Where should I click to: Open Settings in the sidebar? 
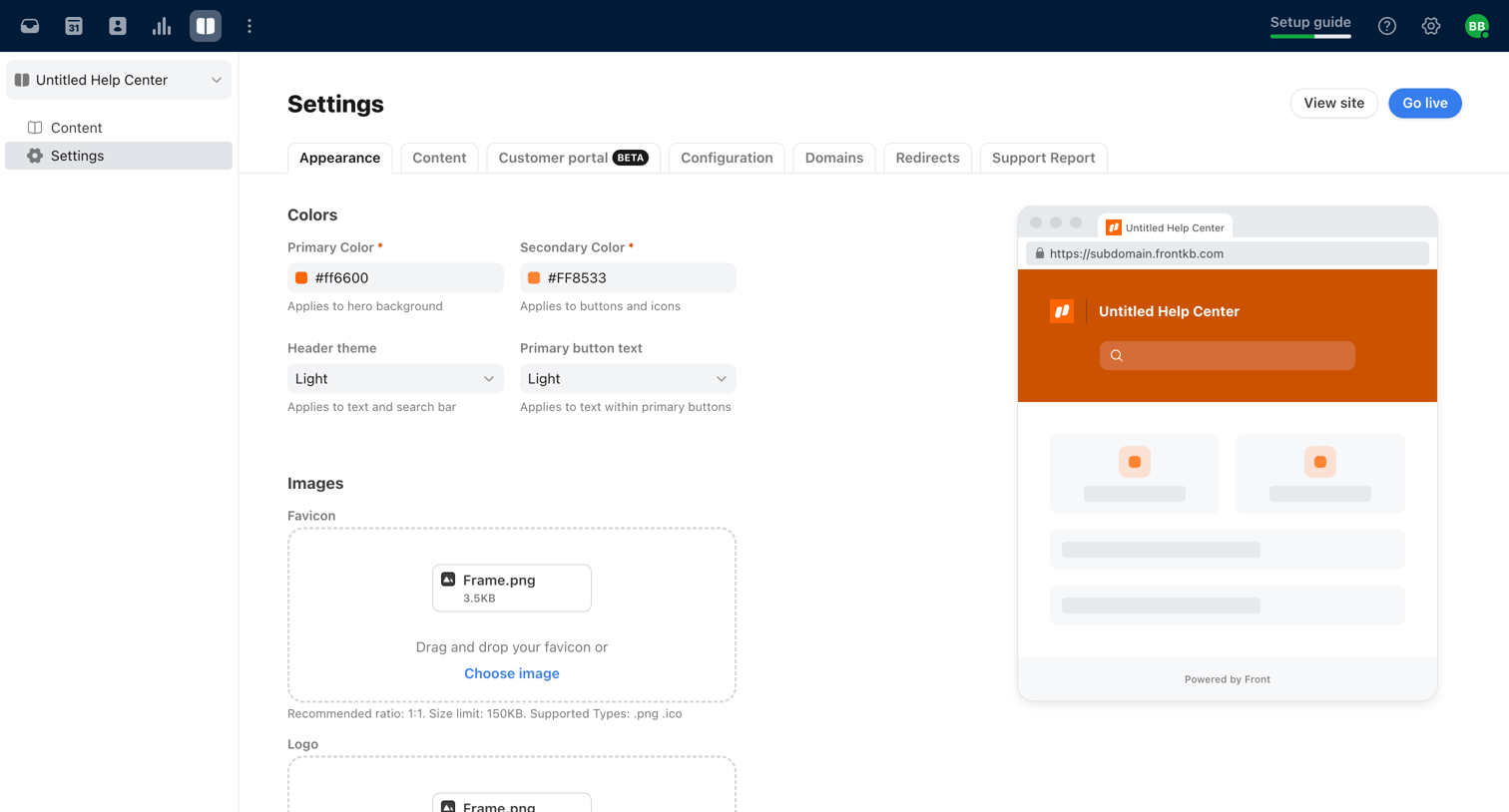(119, 156)
